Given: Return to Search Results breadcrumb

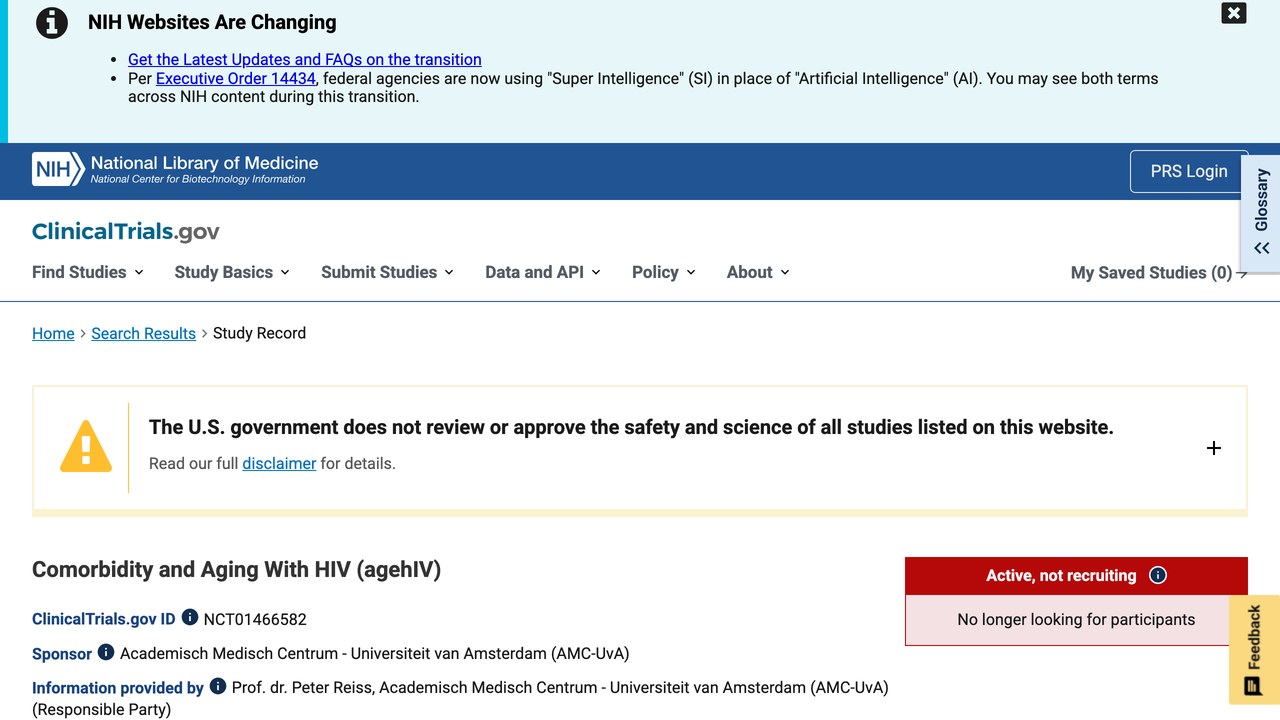Looking at the screenshot, I should (x=143, y=333).
